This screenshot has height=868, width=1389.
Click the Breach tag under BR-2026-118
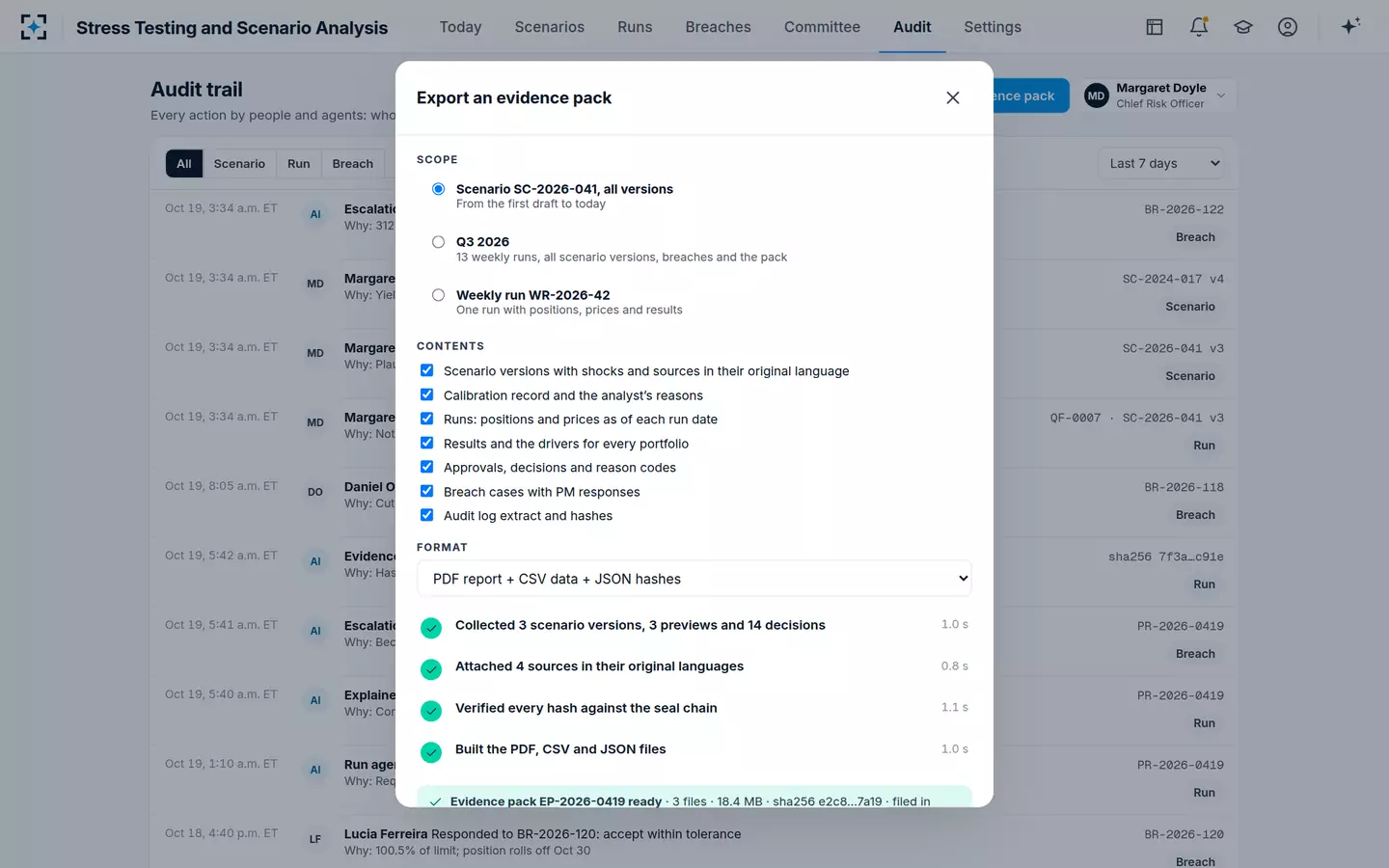pos(1195,515)
